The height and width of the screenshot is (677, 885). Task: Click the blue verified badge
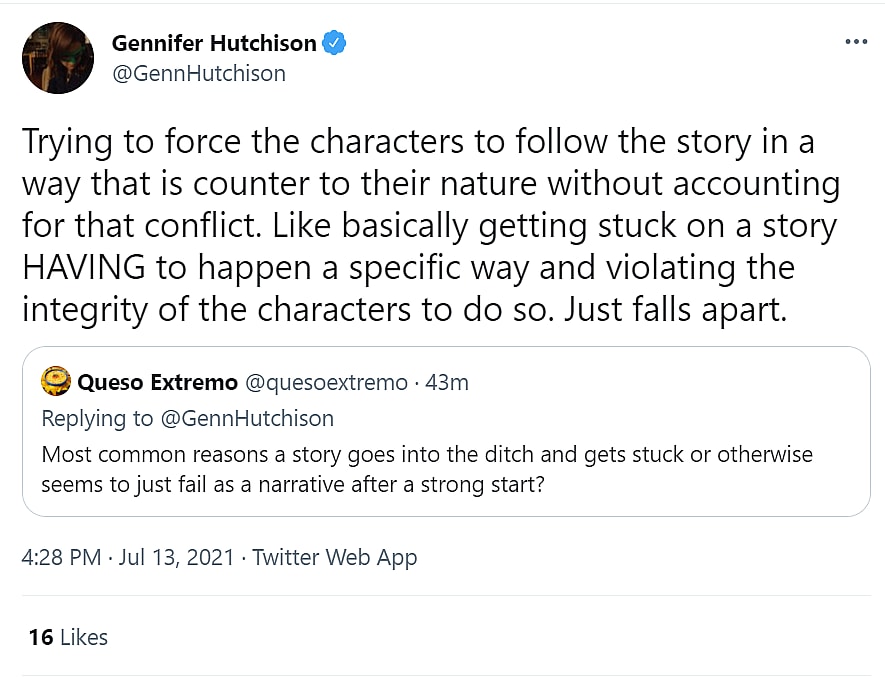[x=335, y=43]
